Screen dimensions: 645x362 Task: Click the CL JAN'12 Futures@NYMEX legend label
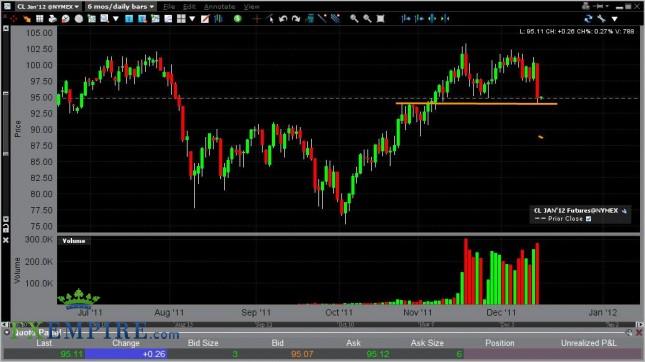[x=576, y=210]
